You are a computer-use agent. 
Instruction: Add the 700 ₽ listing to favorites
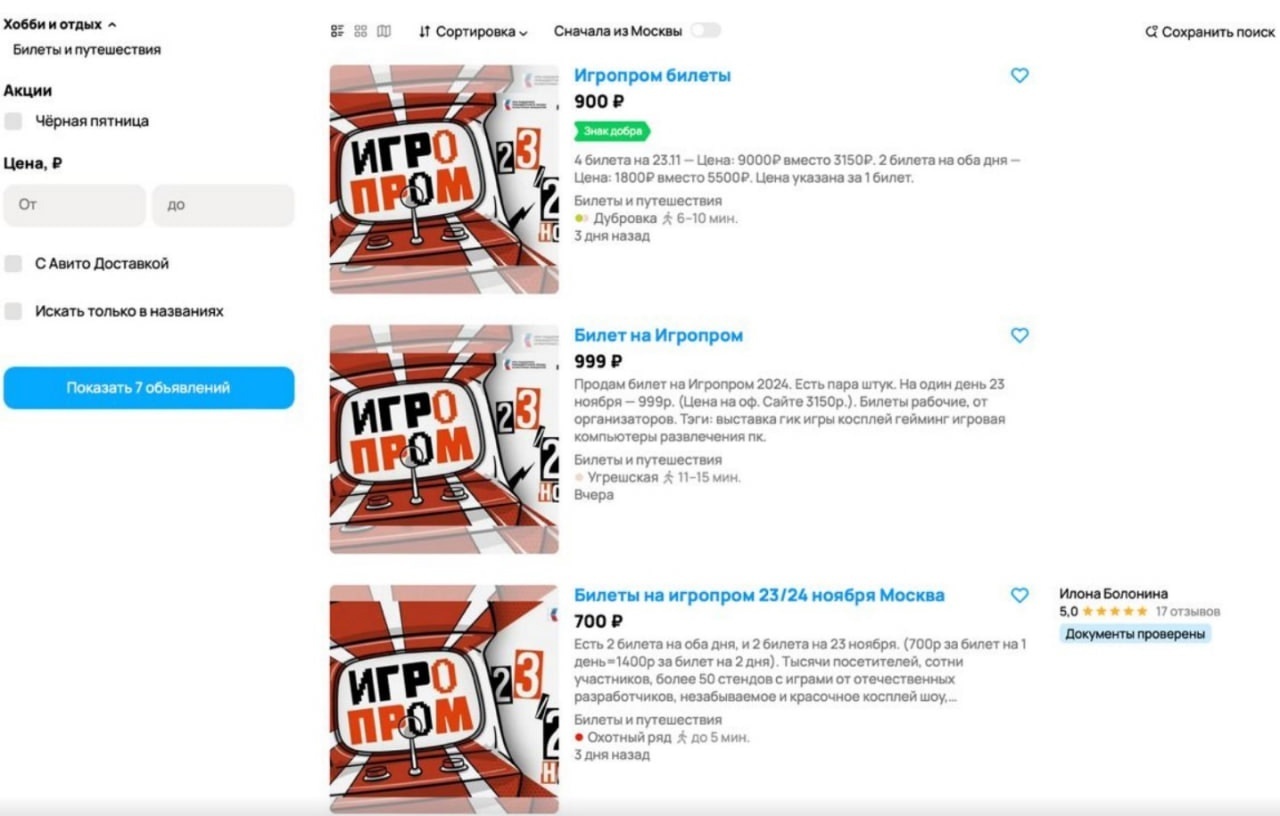pos(1019,595)
